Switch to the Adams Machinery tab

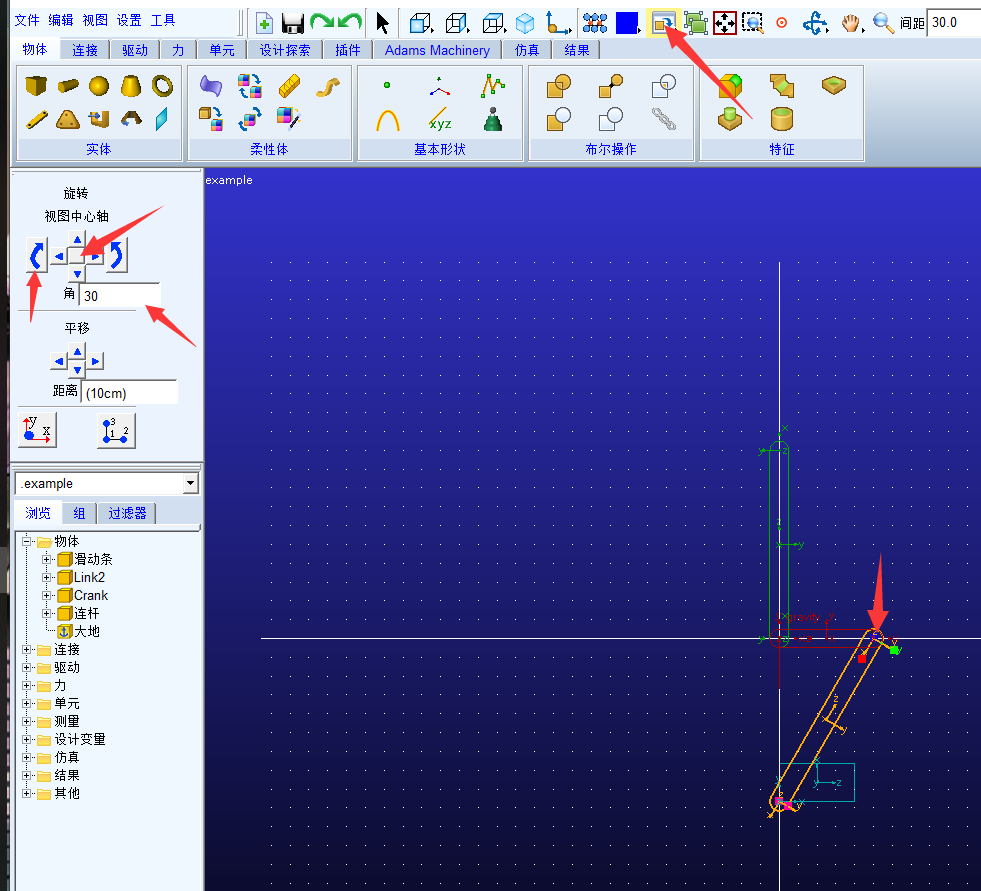coord(437,50)
